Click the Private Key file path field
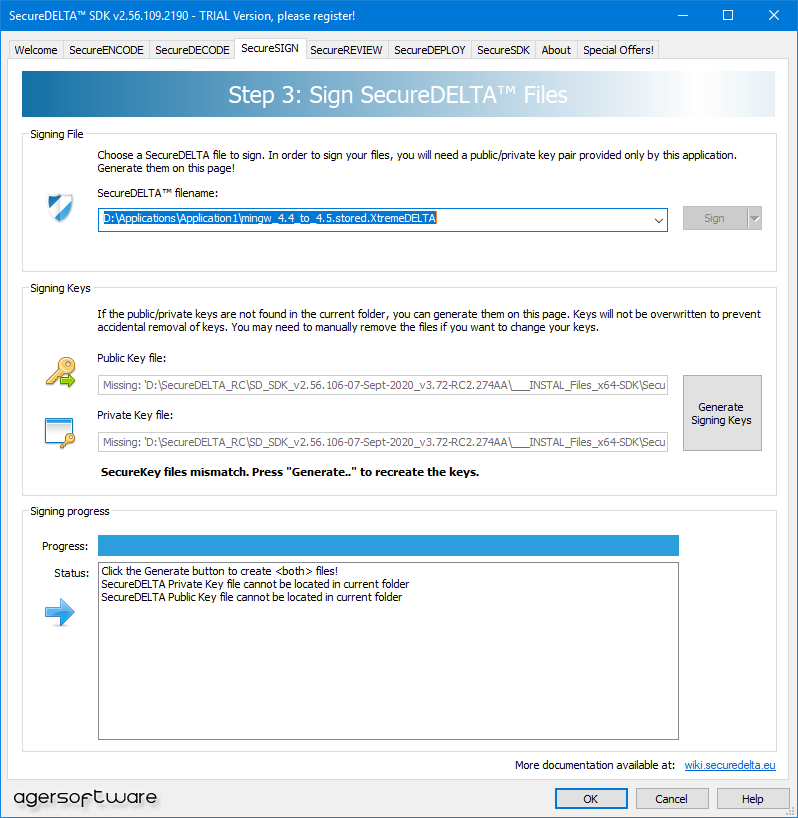This screenshot has width=798, height=818. pyautogui.click(x=383, y=442)
